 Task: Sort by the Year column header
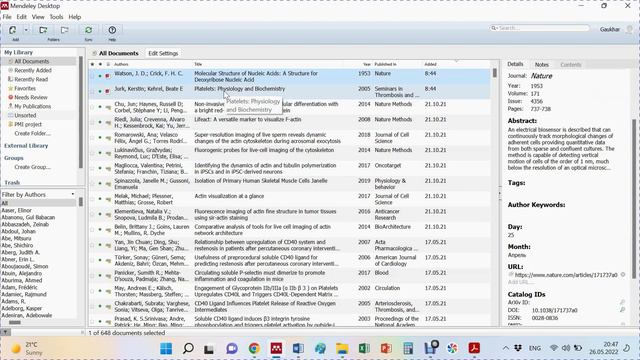coord(367,64)
